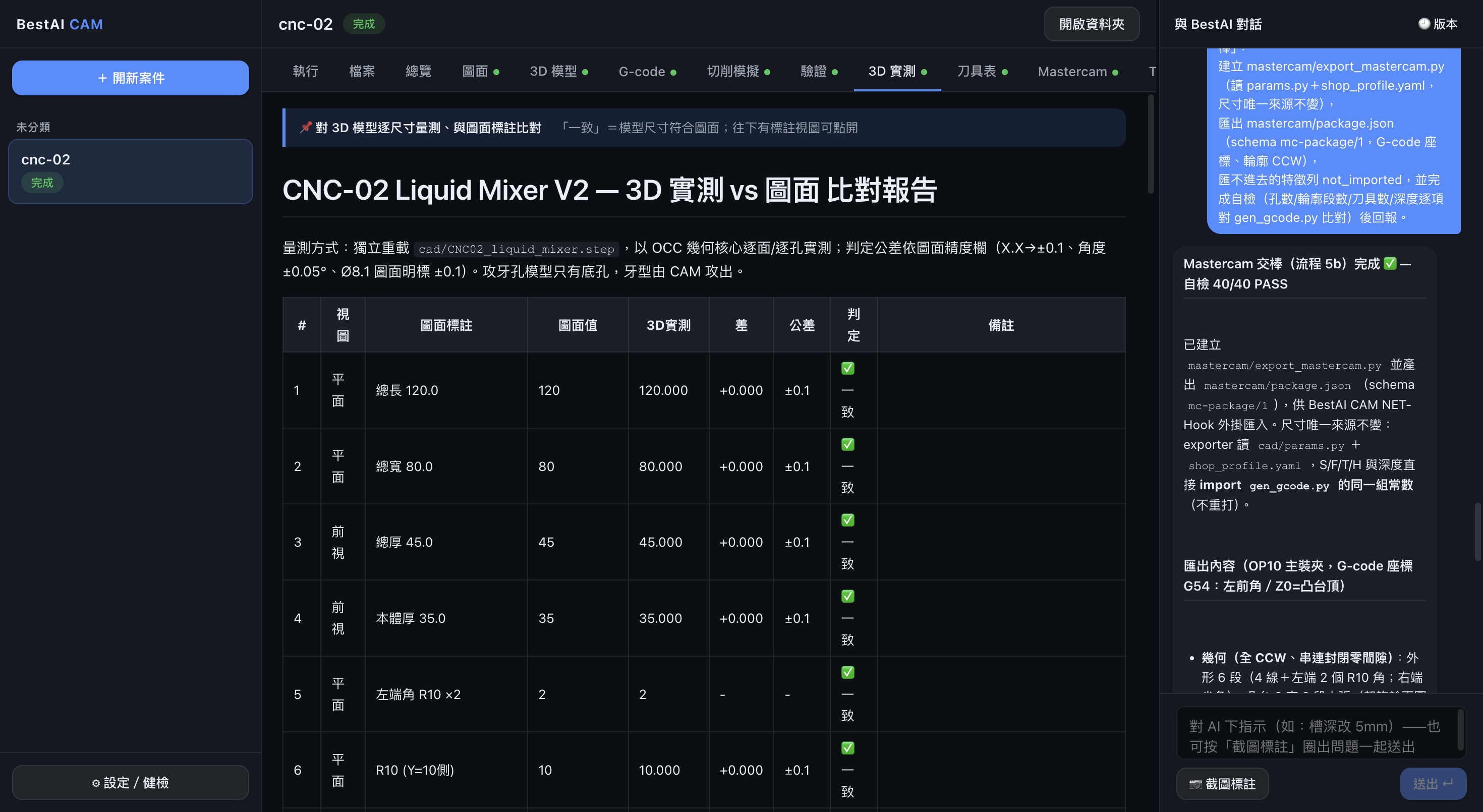Click the green check mark in row 5 左端角

pyautogui.click(x=847, y=672)
